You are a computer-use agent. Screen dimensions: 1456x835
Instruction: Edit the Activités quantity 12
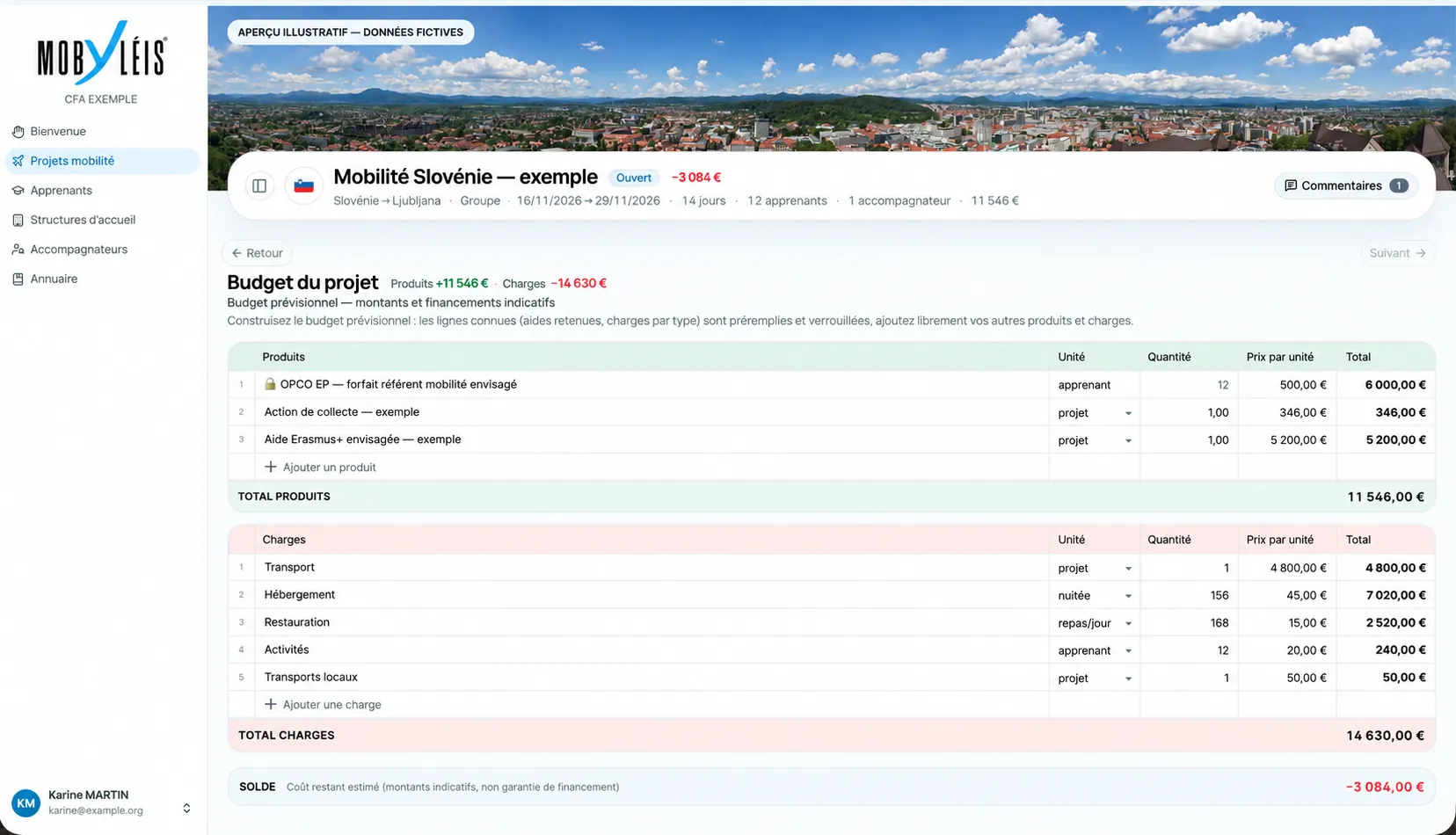[x=1189, y=650]
